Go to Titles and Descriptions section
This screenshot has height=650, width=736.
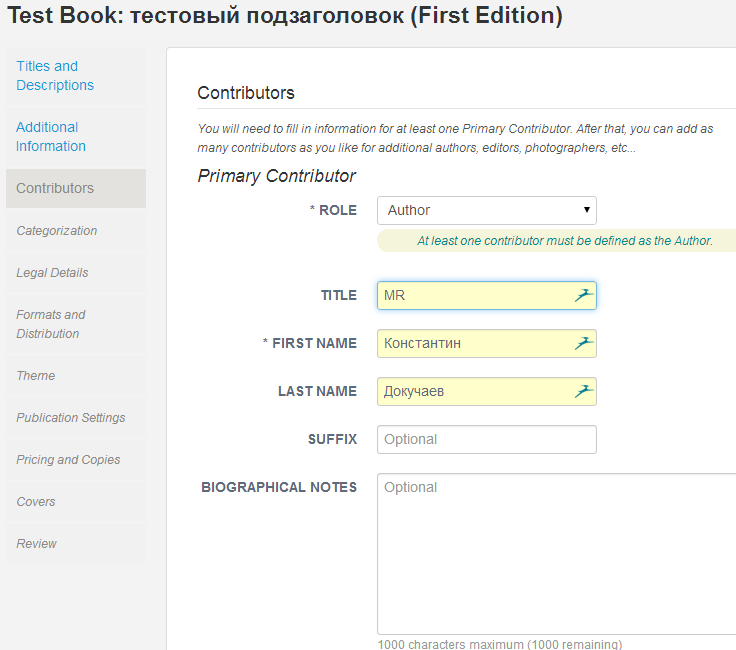(76, 76)
